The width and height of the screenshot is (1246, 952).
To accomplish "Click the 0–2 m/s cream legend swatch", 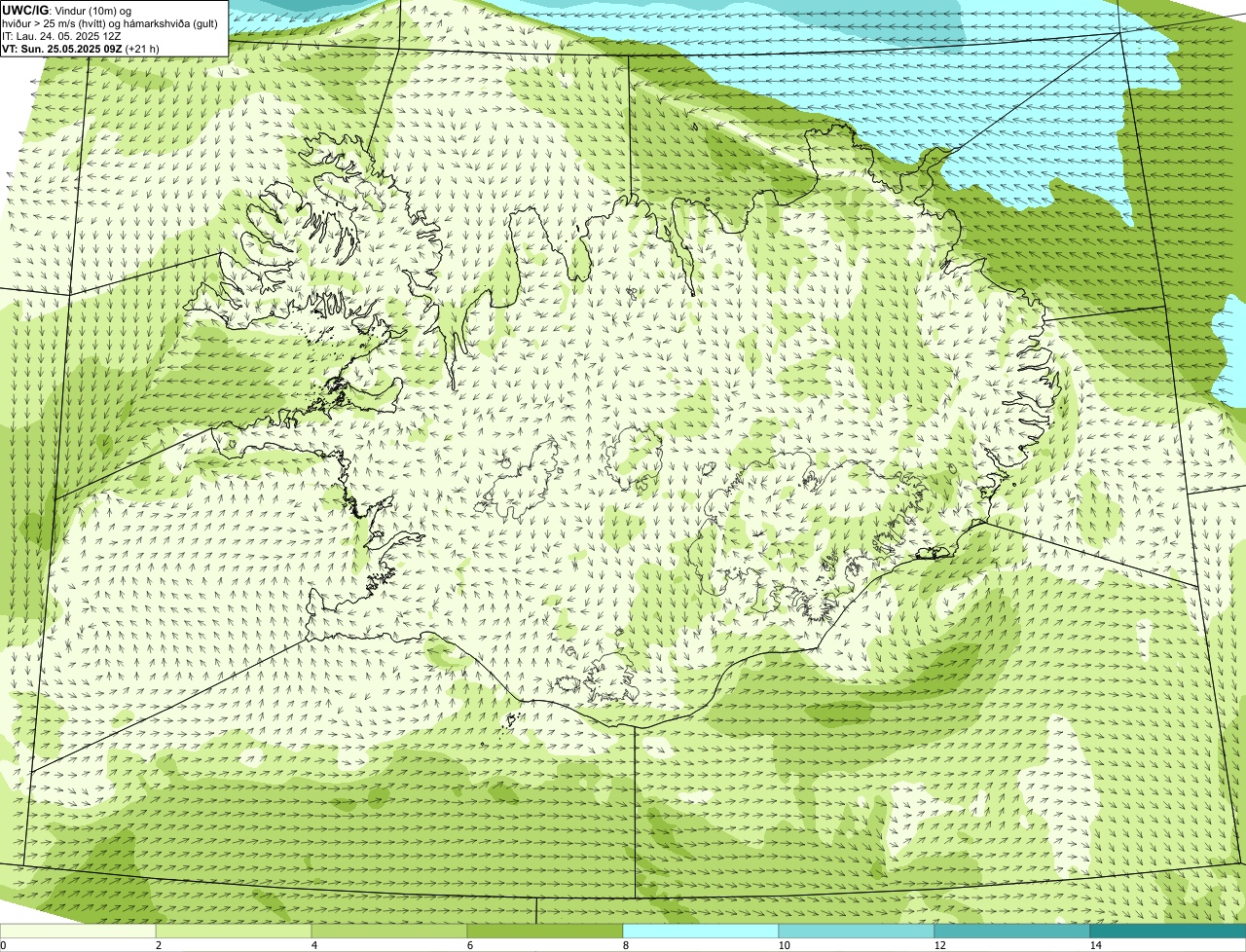I will pos(78,931).
